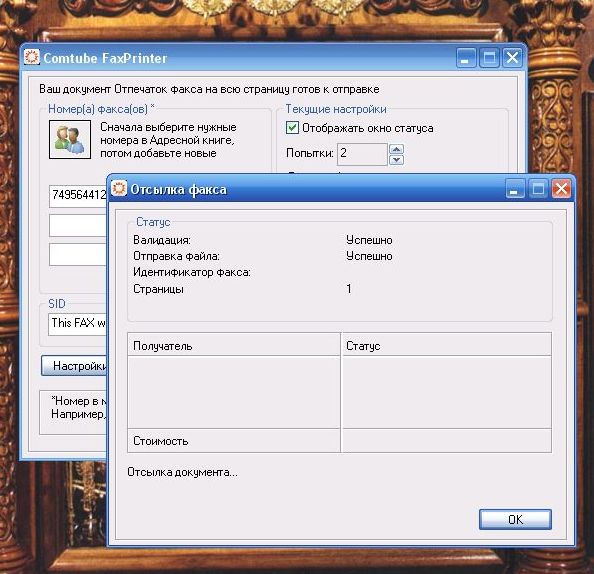Image resolution: width=594 pixels, height=574 pixels.
Task: Click the Ваш документ ready message text
Action: point(209,89)
